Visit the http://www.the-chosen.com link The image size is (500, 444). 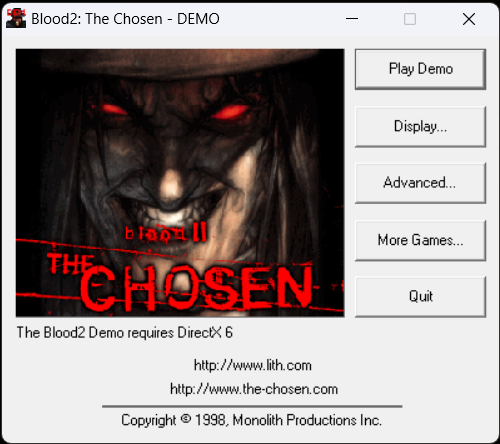(254, 389)
